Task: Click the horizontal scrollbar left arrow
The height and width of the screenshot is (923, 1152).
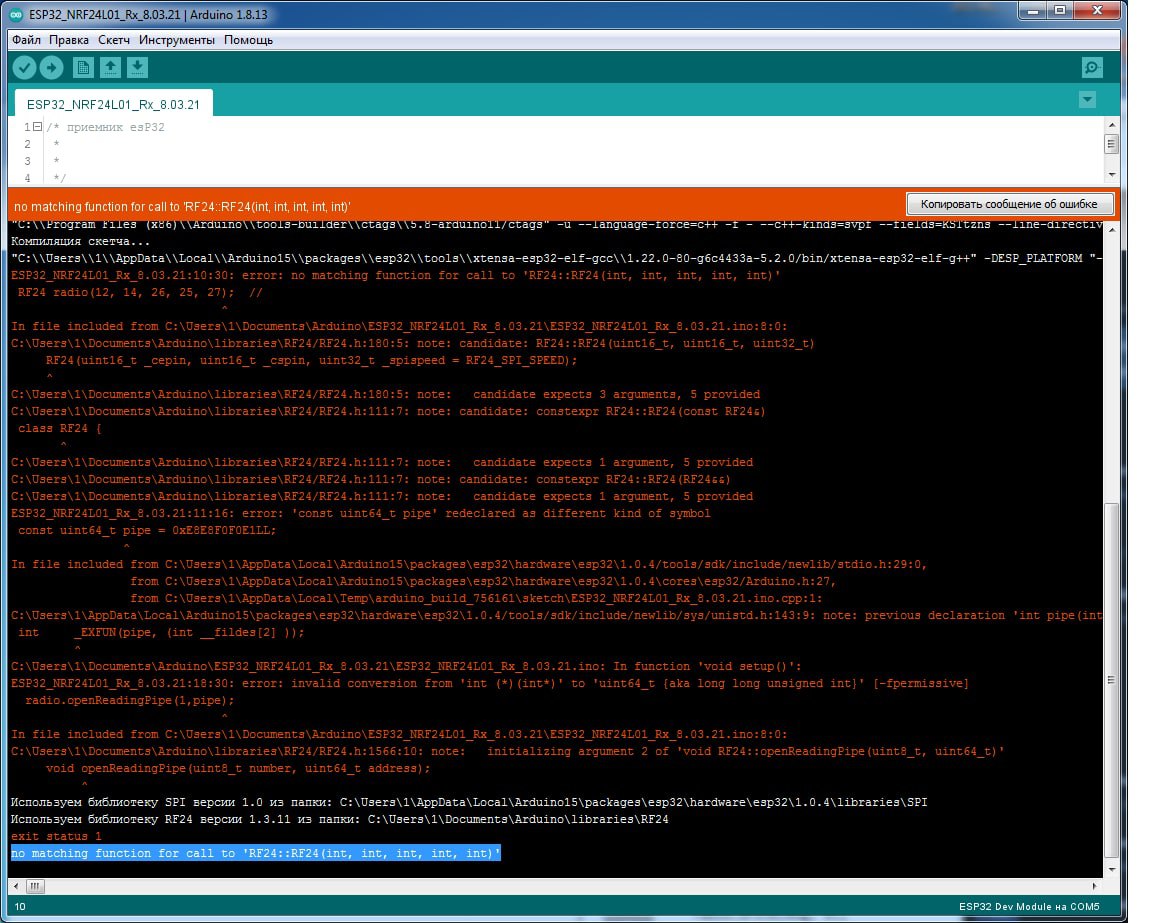Action: click(16, 886)
